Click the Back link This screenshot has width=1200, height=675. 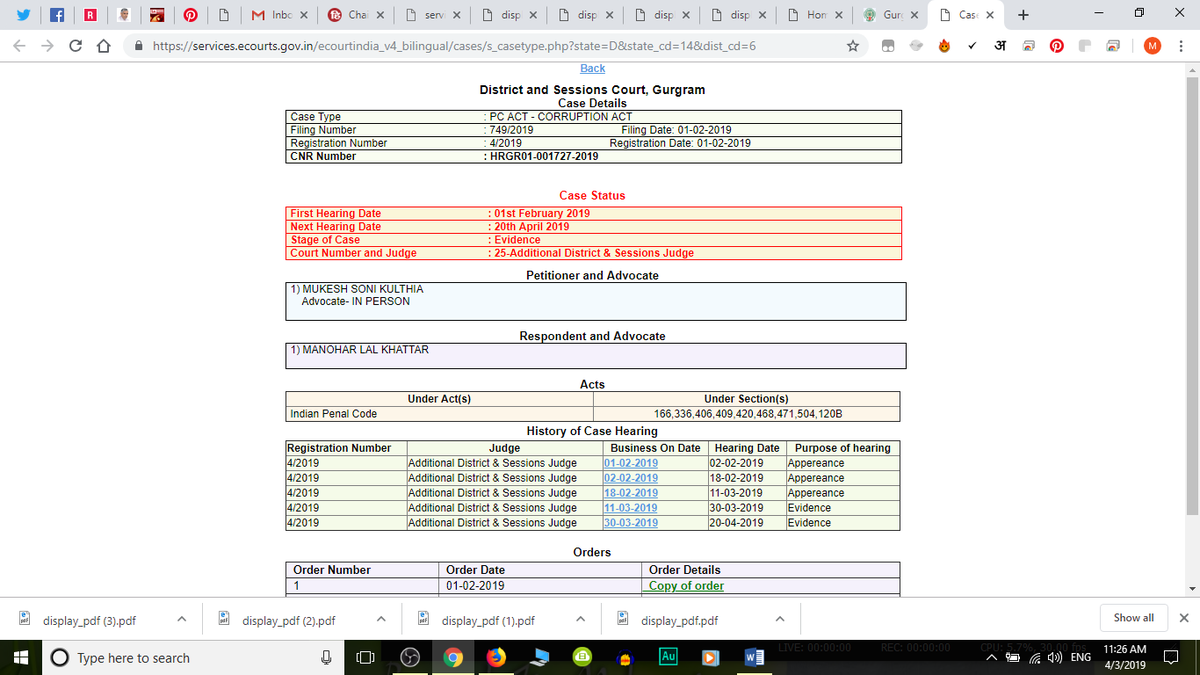point(593,68)
